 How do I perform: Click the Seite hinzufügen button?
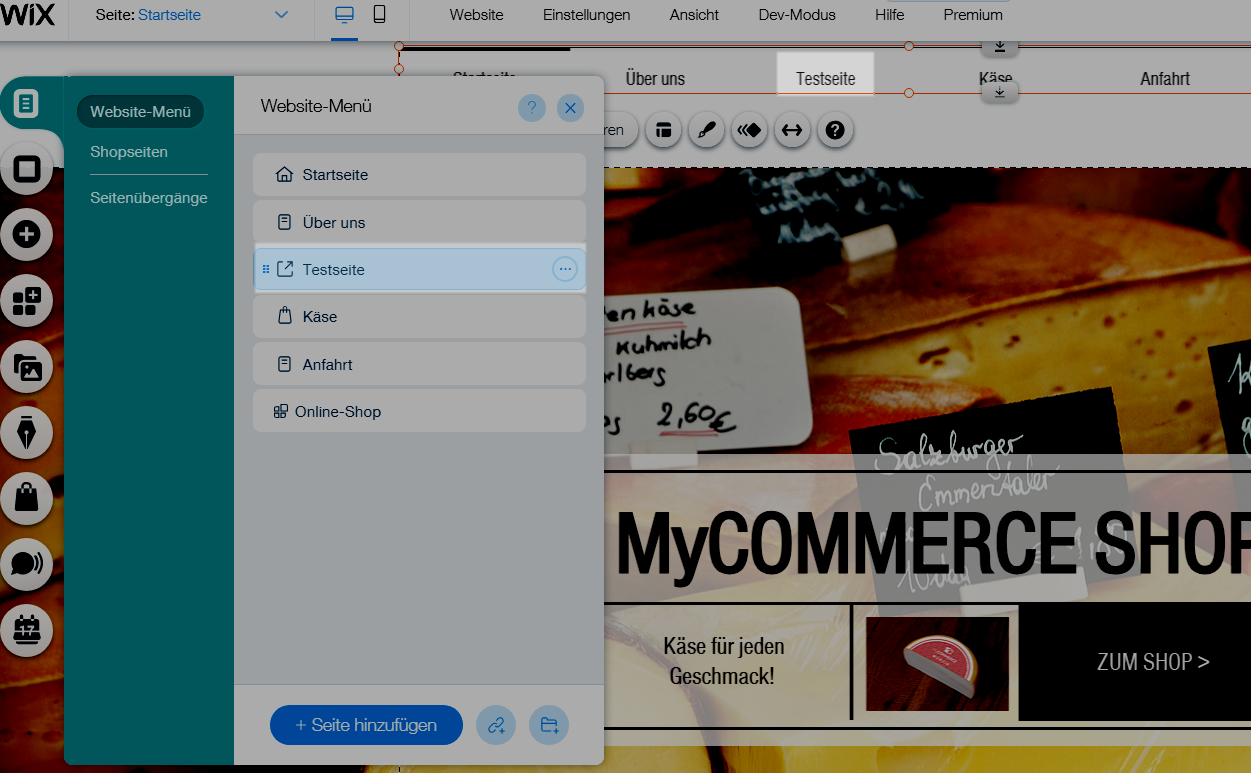(x=366, y=725)
